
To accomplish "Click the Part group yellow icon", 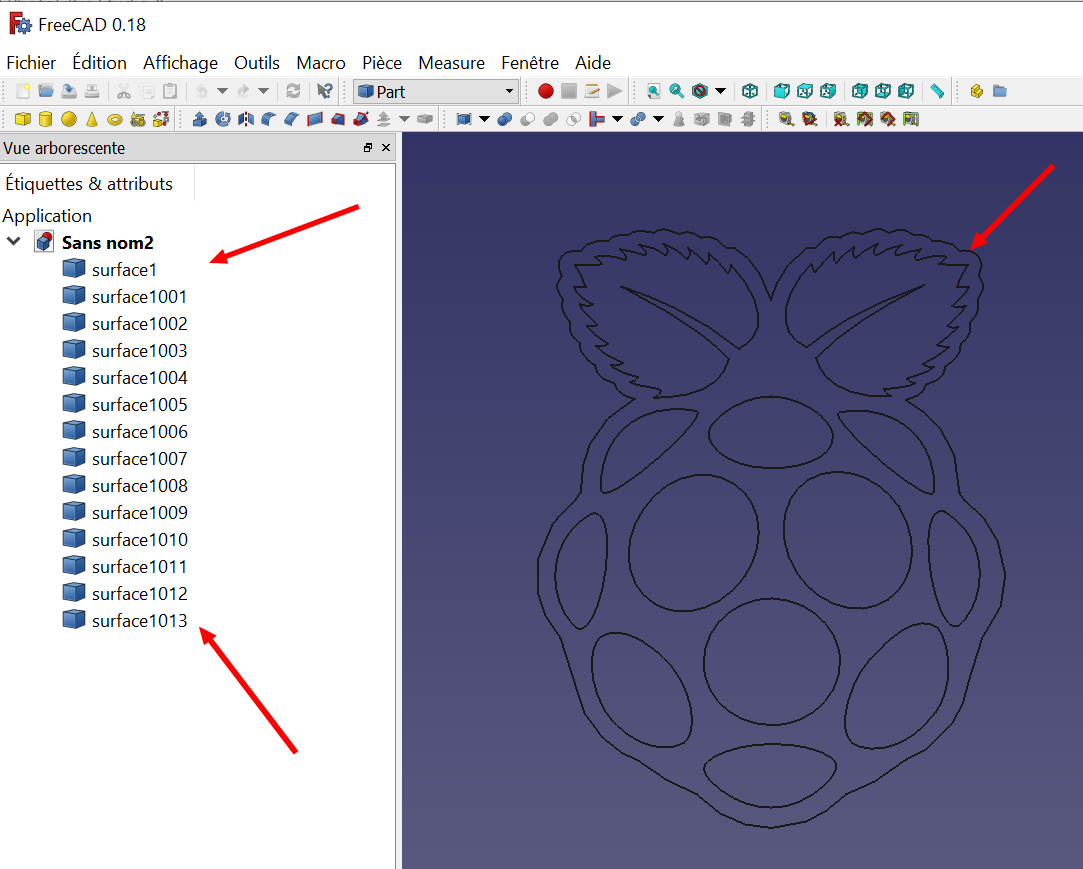I will click(977, 91).
